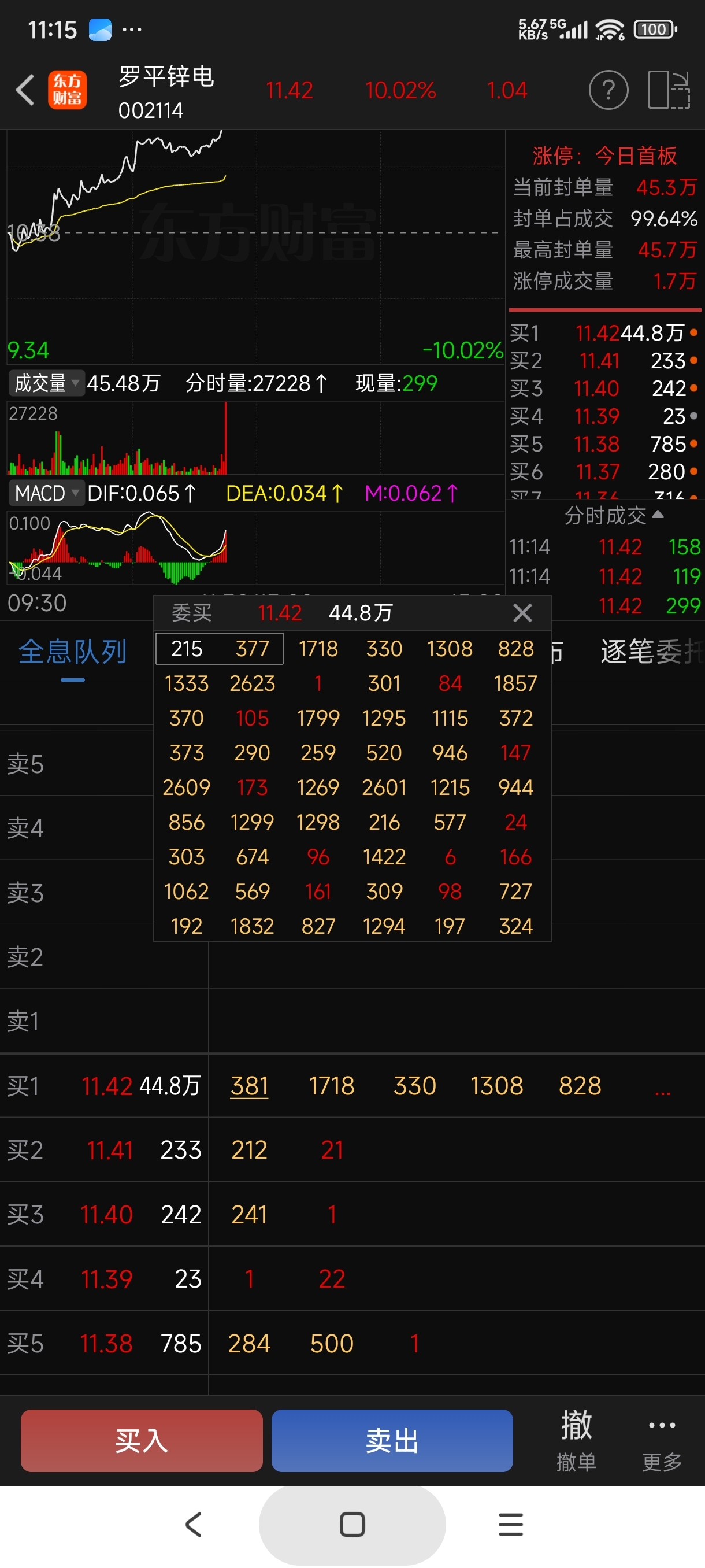Viewport: 705px width, 1568px height.
Task: Tap the Android back navigation button
Action: tap(194, 1524)
